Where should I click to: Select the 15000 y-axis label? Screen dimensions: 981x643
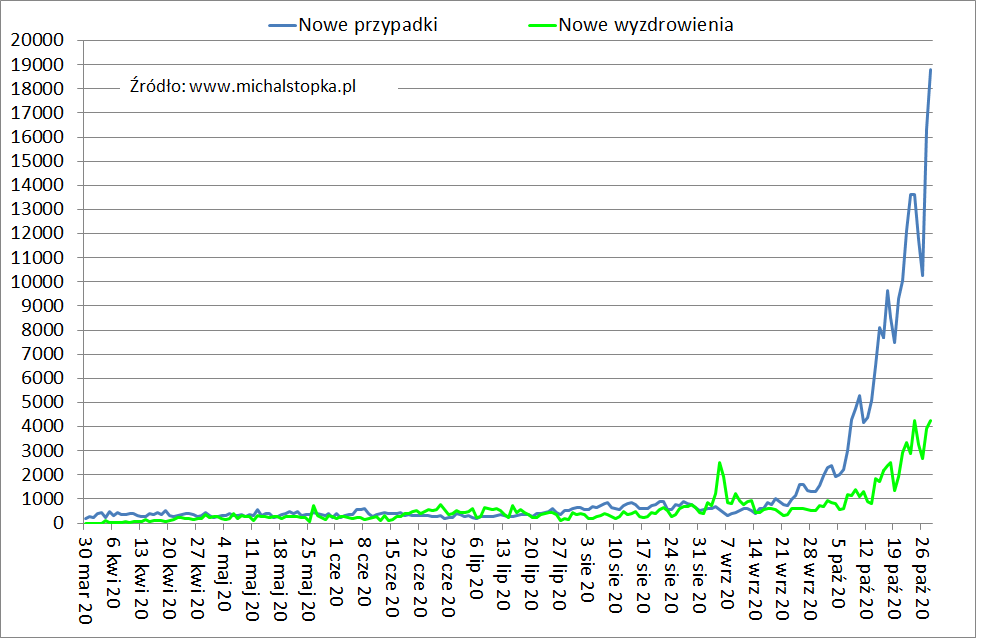click(36, 161)
